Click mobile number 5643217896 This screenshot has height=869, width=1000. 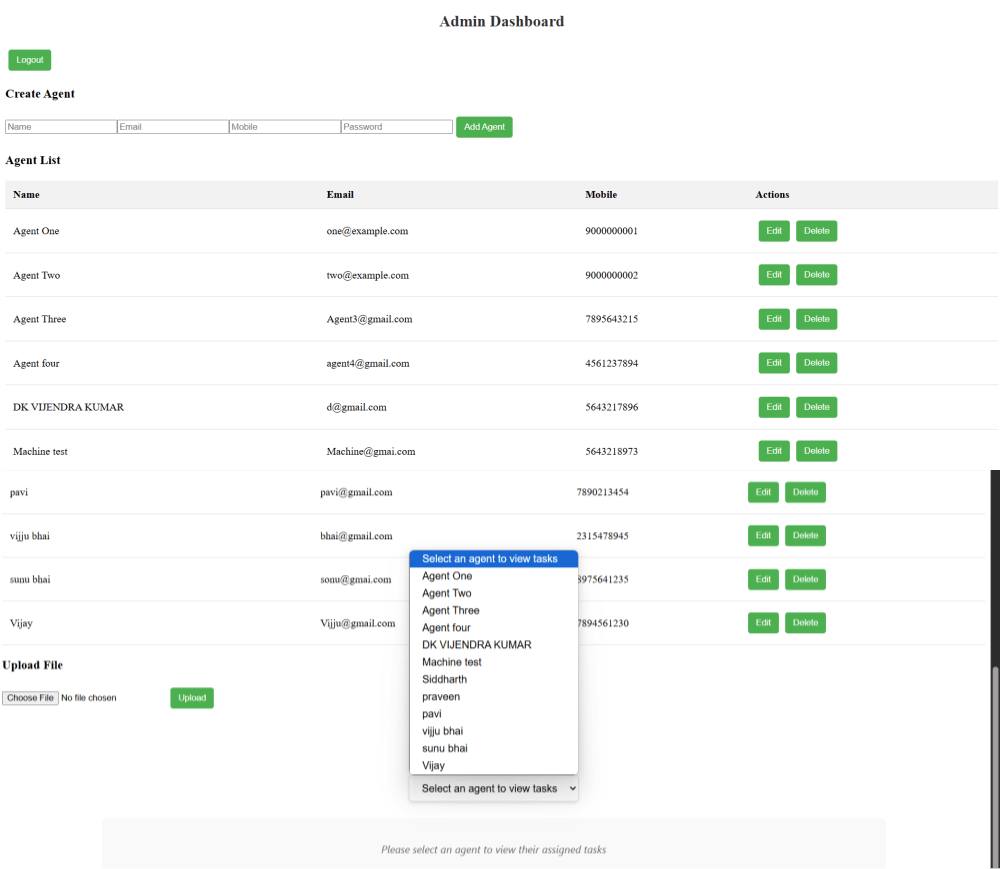[612, 407]
